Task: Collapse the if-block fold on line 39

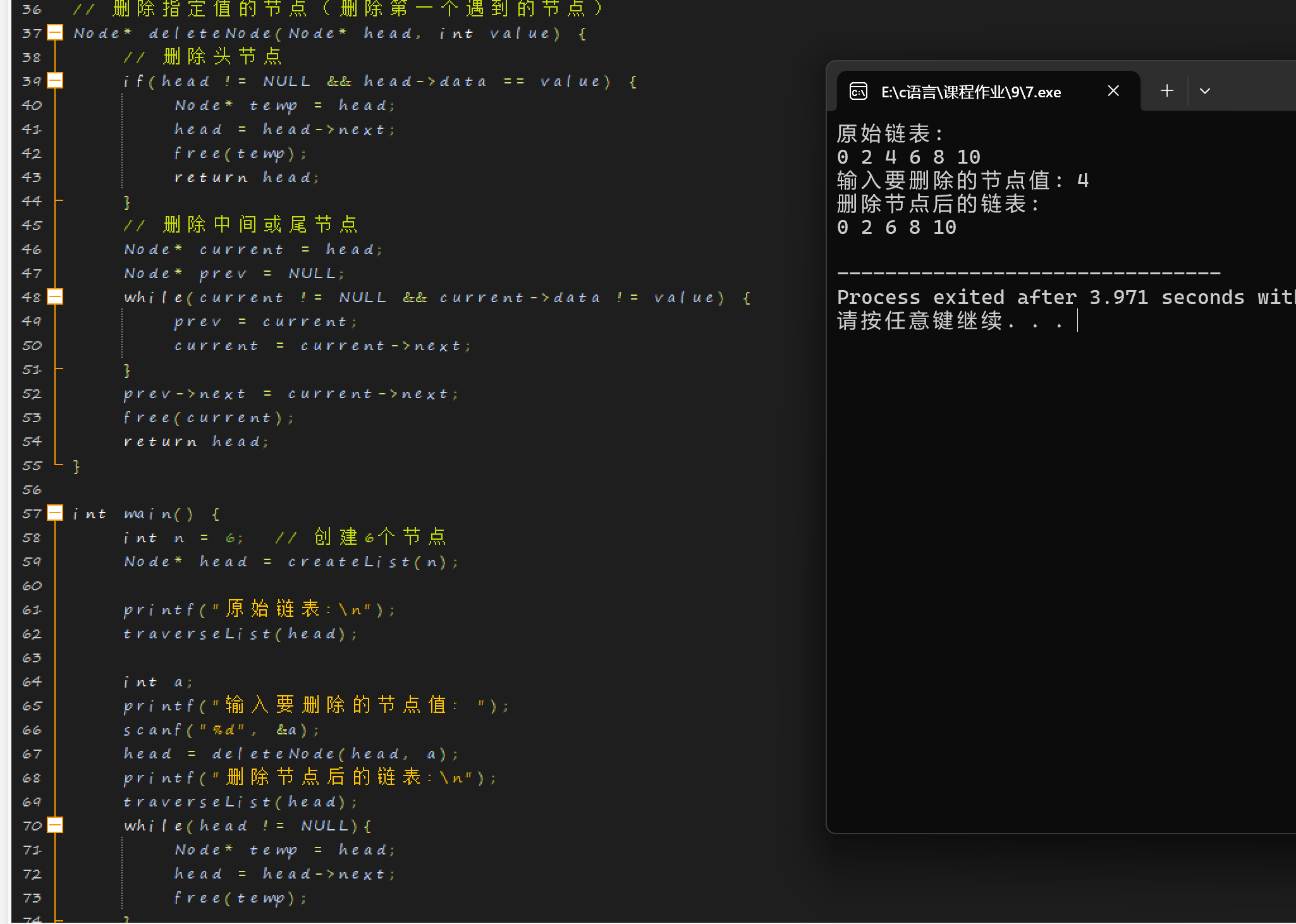Action: pyautogui.click(x=56, y=81)
